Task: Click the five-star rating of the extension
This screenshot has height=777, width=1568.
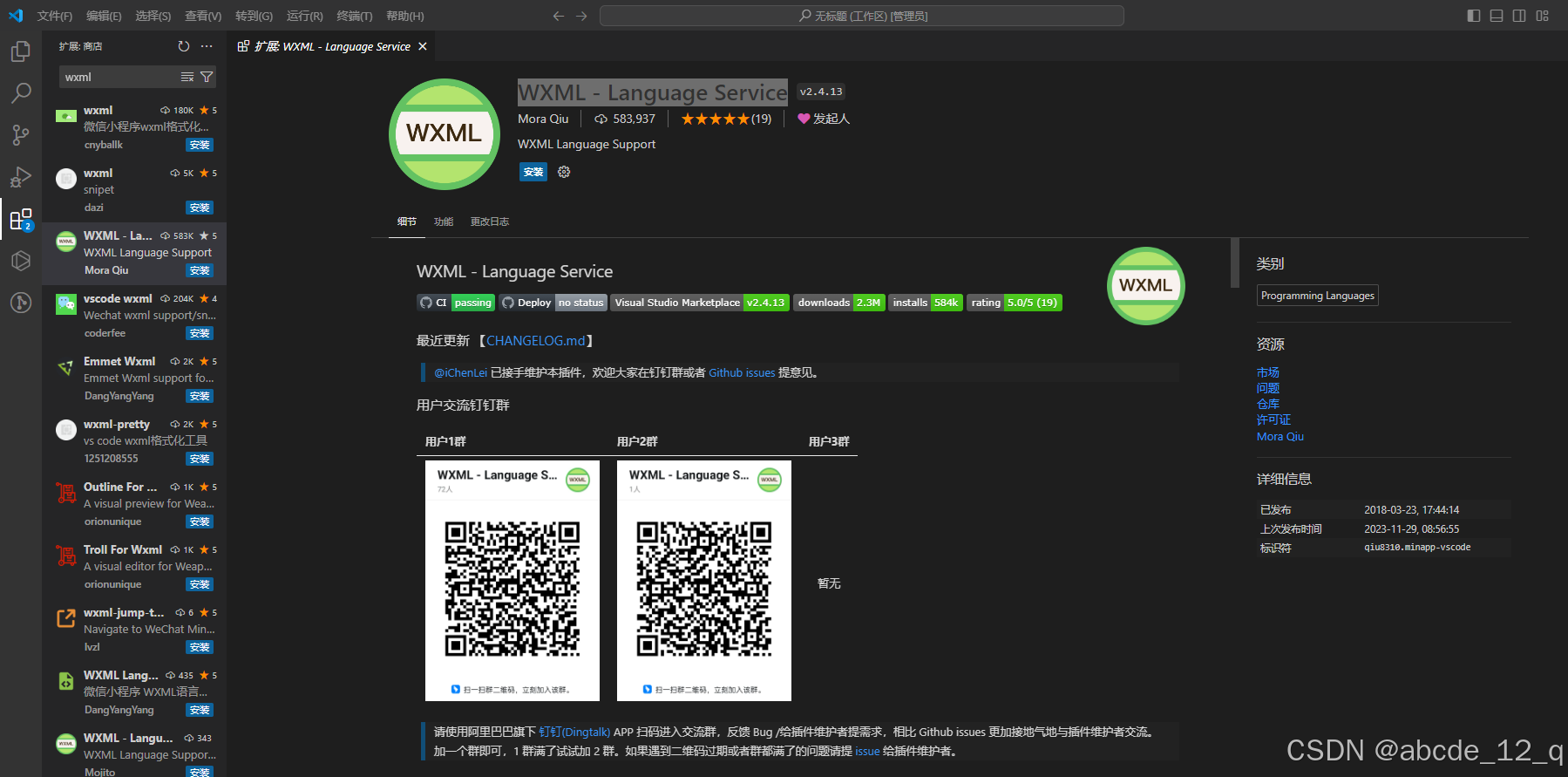Action: point(726,119)
